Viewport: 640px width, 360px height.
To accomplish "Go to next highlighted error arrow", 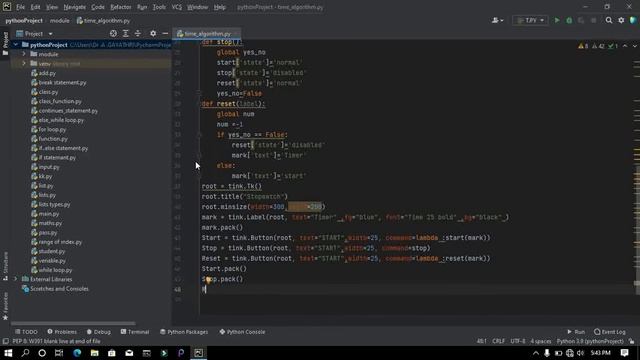I will tap(634, 46).
